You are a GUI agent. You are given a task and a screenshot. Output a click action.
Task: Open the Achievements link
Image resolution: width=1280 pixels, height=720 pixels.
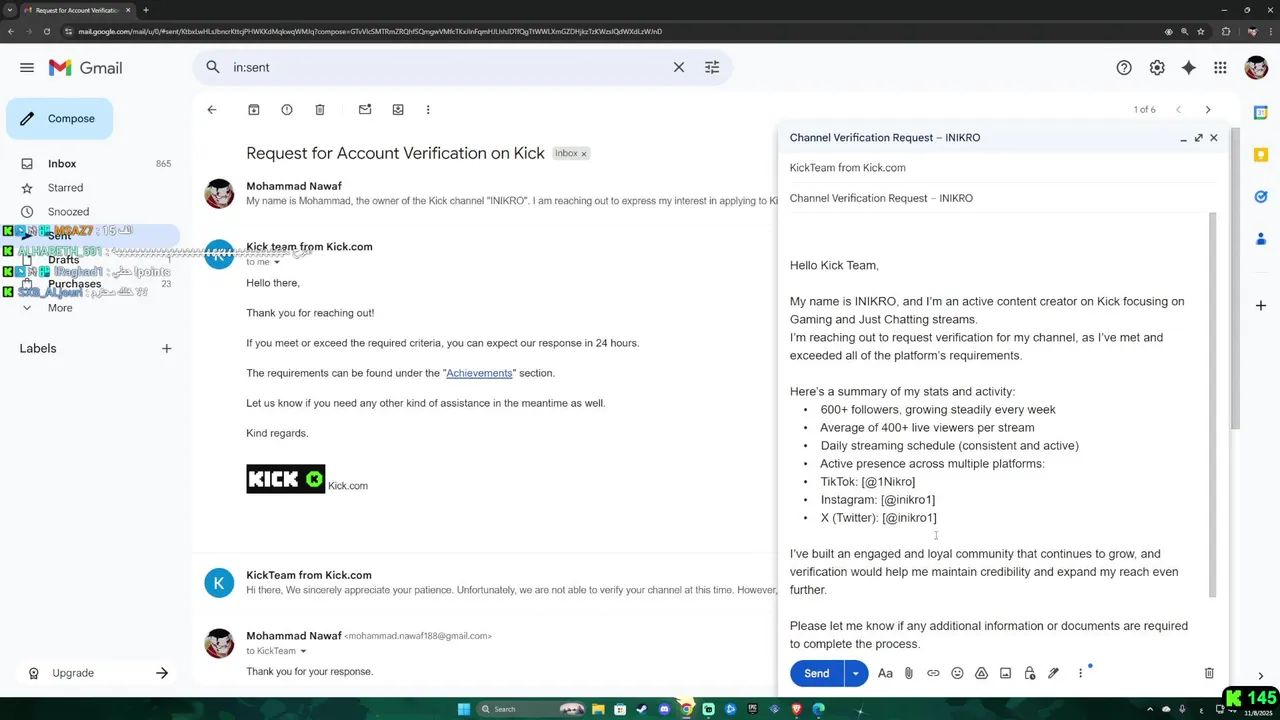point(479,373)
